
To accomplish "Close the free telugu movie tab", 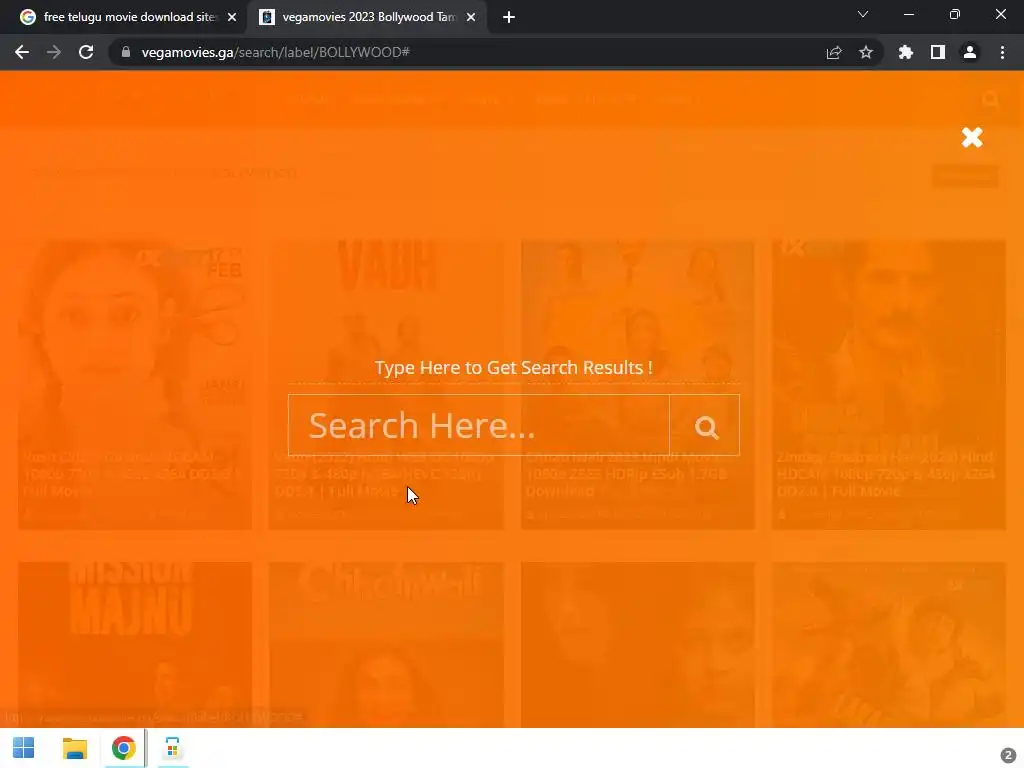I will (232, 17).
